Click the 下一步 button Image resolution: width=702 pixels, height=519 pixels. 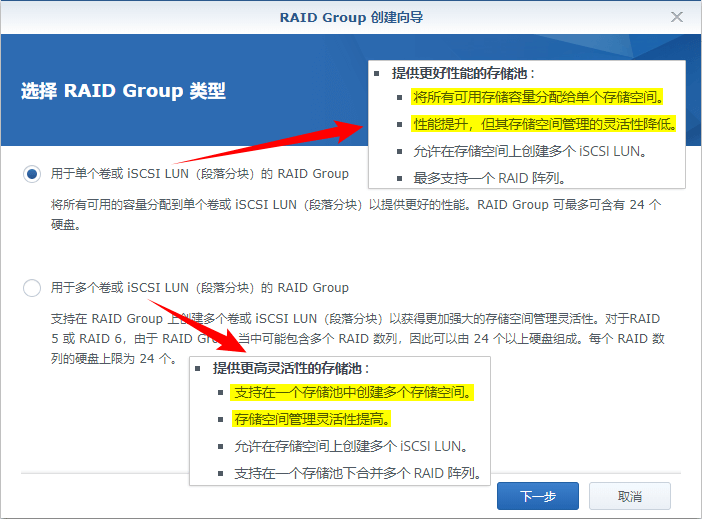point(538,496)
